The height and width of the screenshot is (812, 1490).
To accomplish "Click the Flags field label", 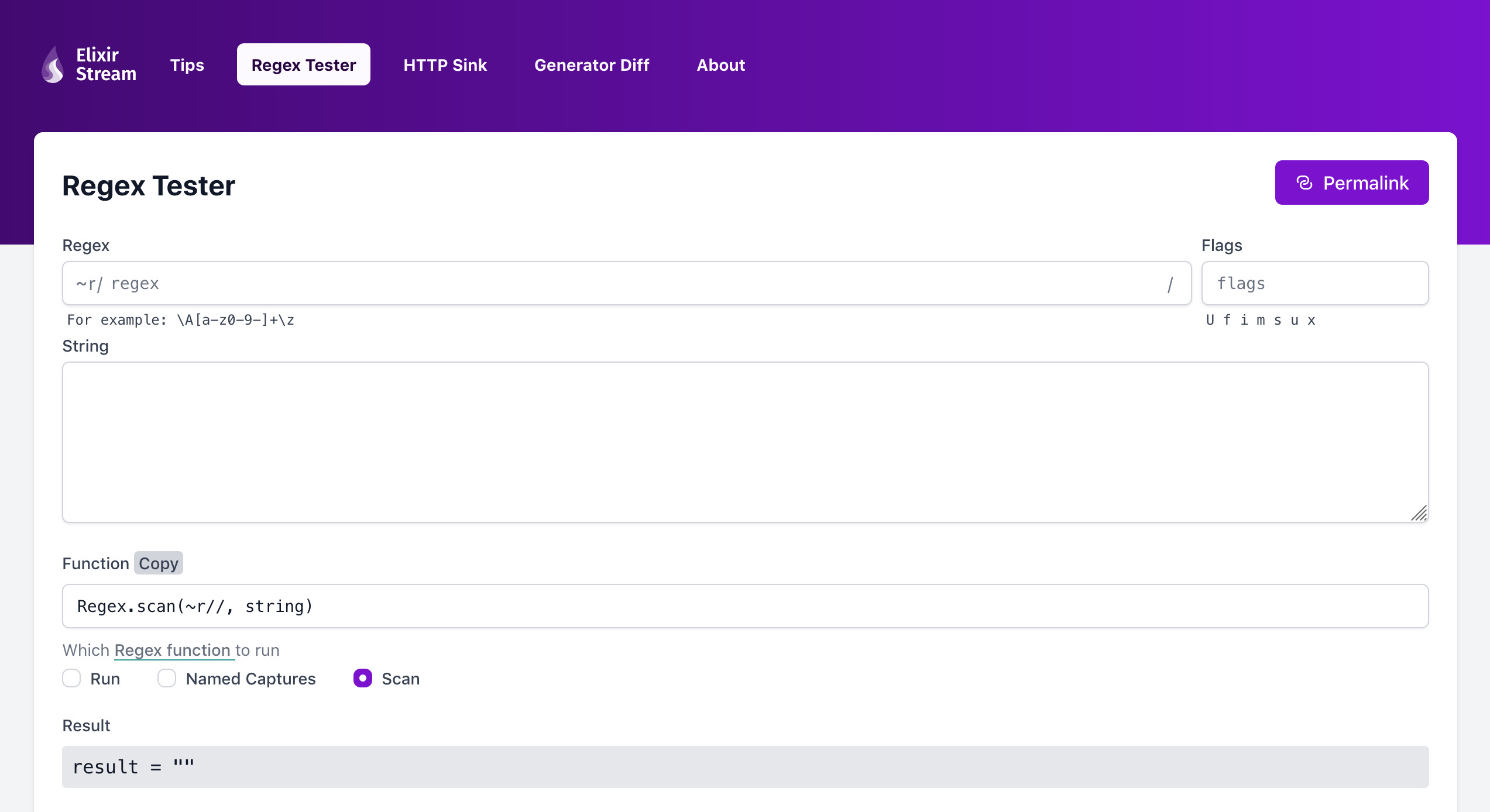I will 1222,245.
